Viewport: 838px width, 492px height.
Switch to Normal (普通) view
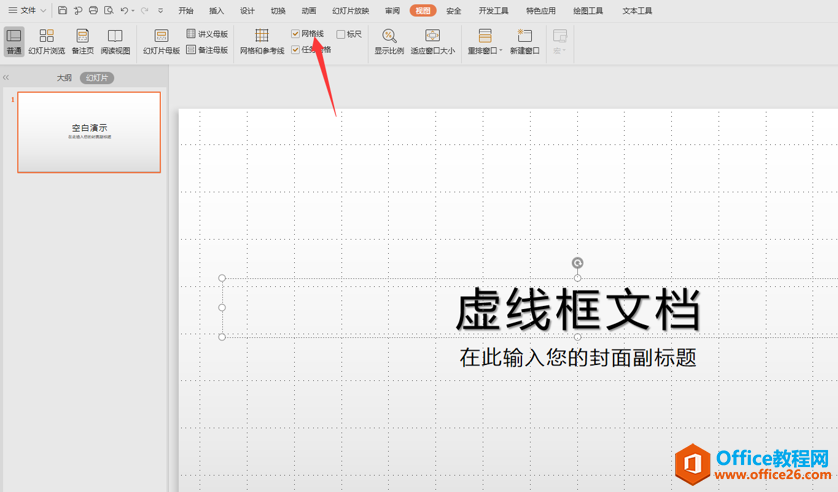(x=14, y=41)
